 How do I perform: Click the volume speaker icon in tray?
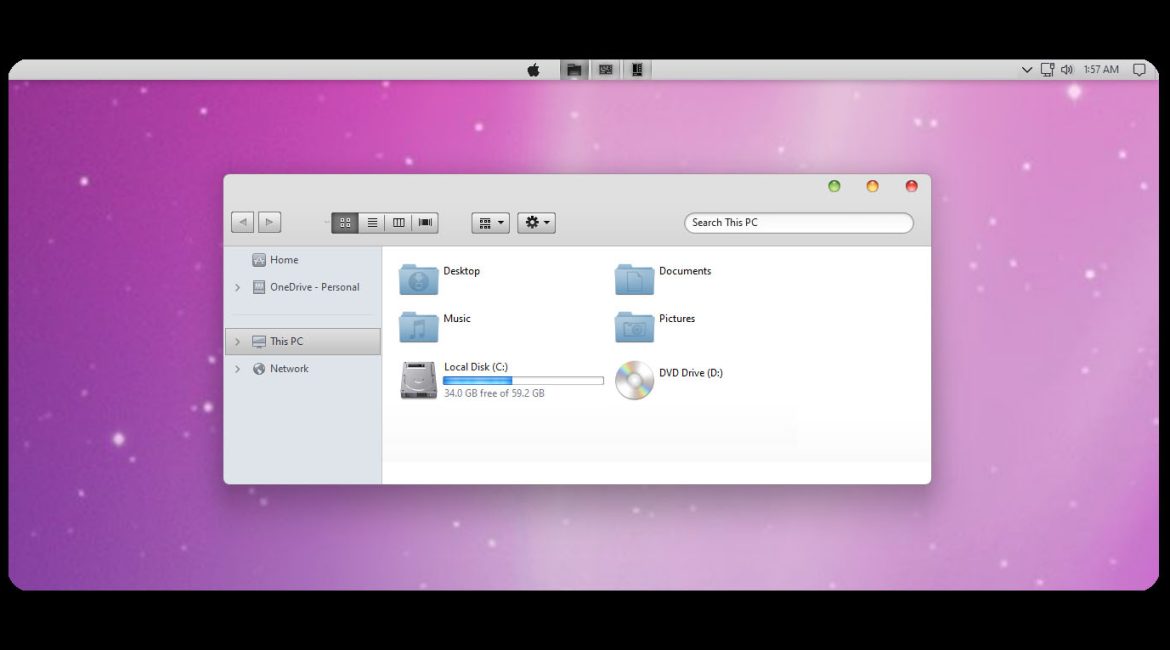[1066, 70]
